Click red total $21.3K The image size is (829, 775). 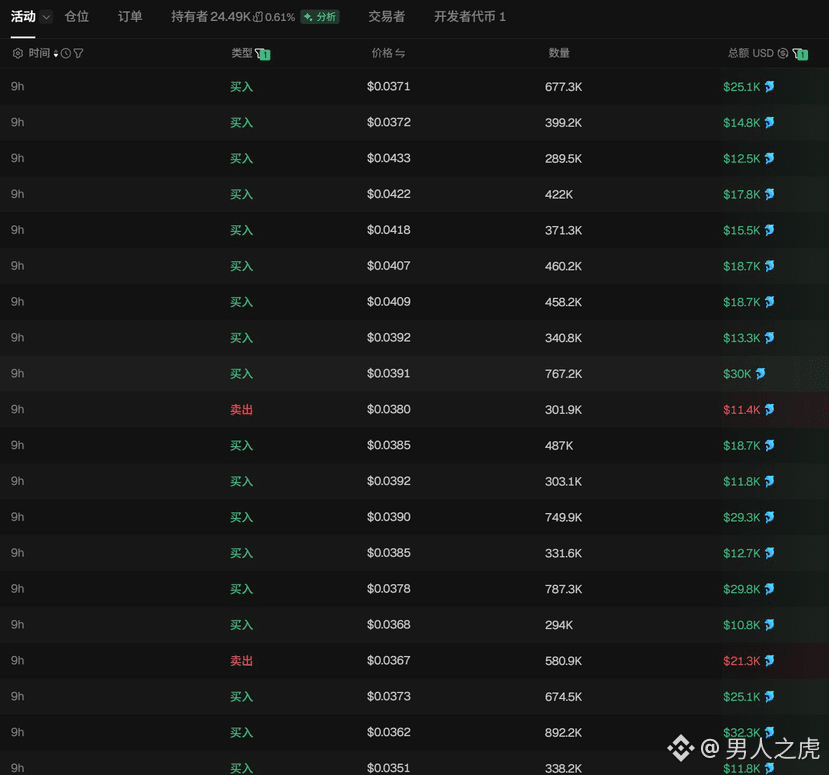[x=742, y=661]
